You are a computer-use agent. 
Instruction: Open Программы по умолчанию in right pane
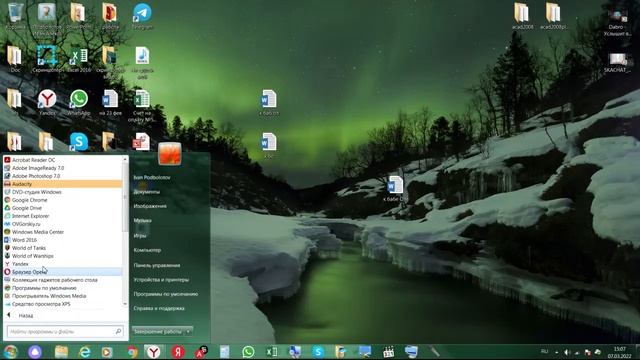tap(165, 294)
